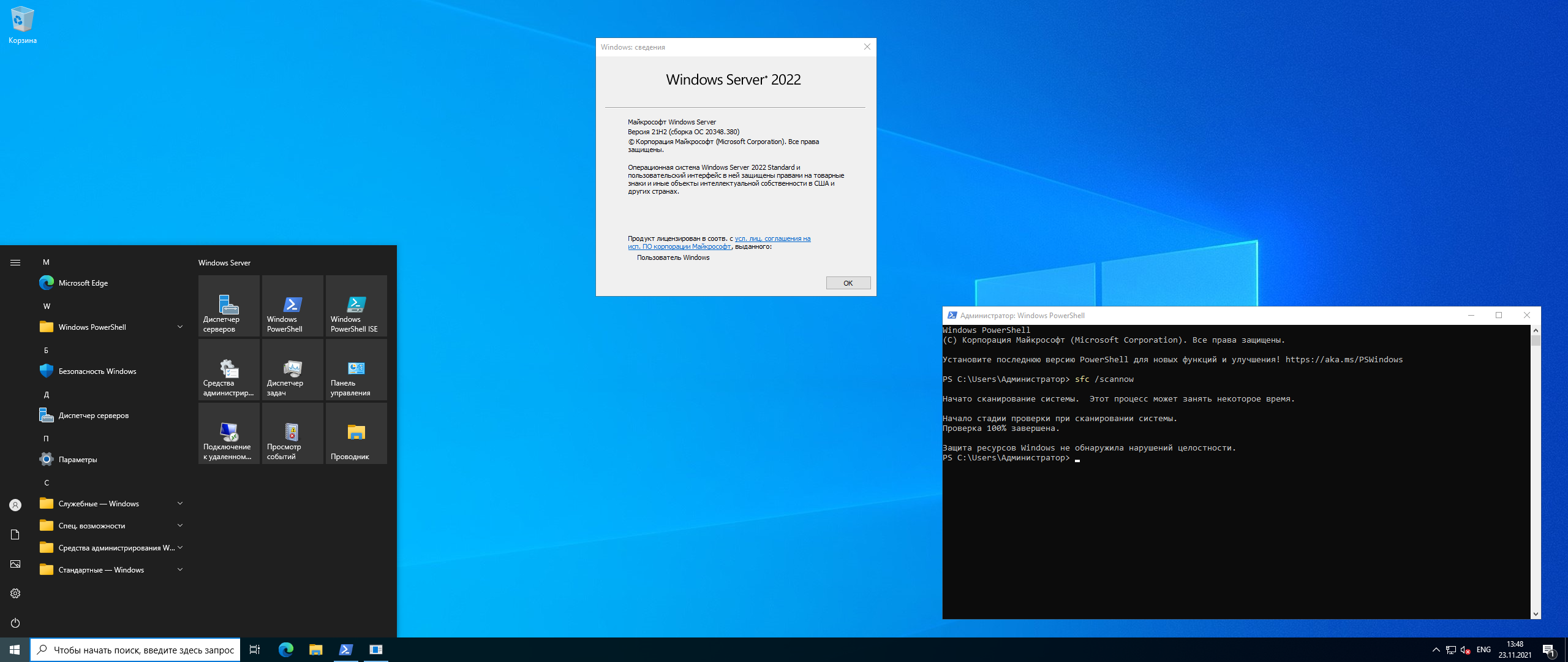Open the Проводник tile
Viewport: 1568px width, 662px height.
pyautogui.click(x=356, y=433)
